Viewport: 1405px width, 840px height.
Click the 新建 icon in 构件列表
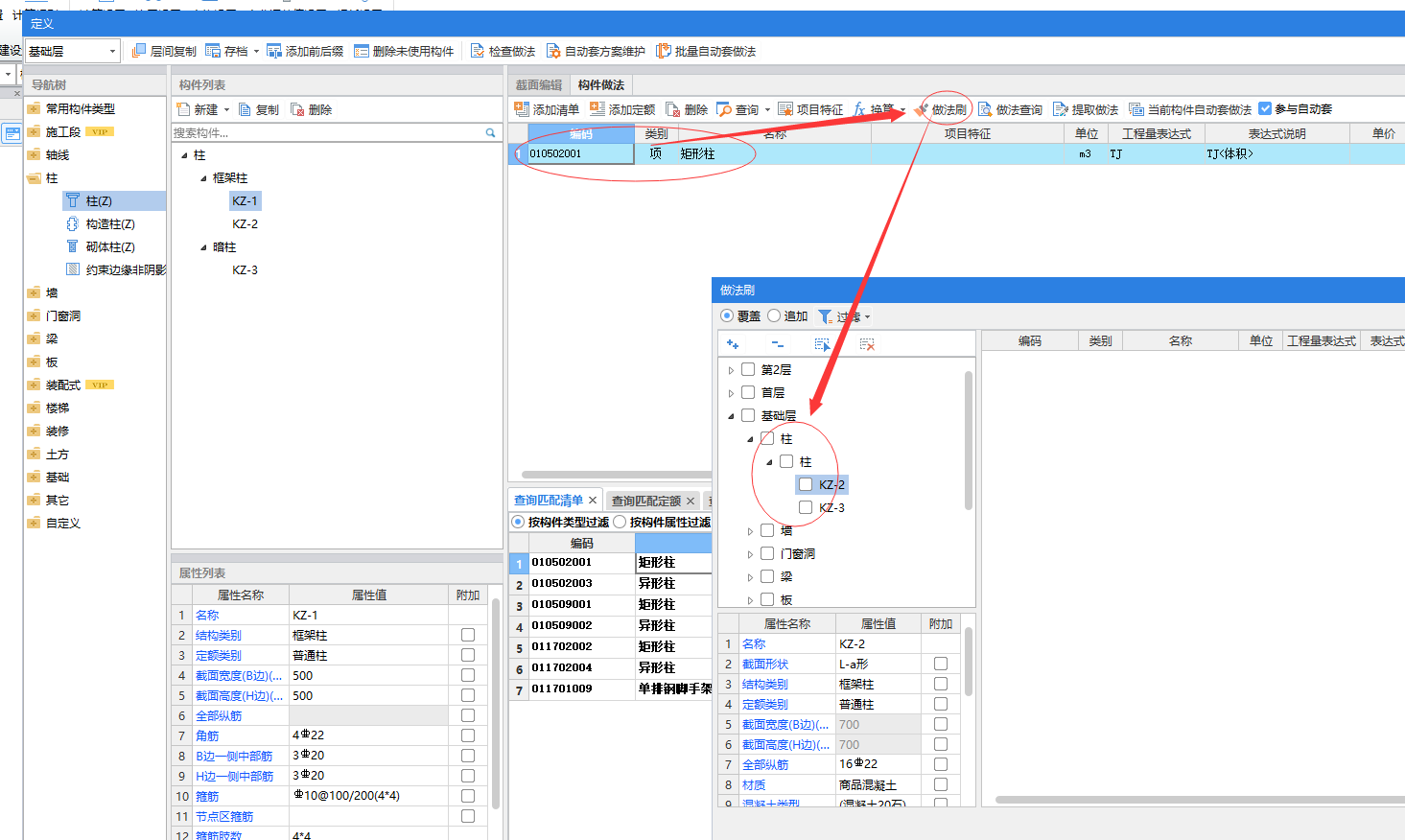pyautogui.click(x=184, y=109)
